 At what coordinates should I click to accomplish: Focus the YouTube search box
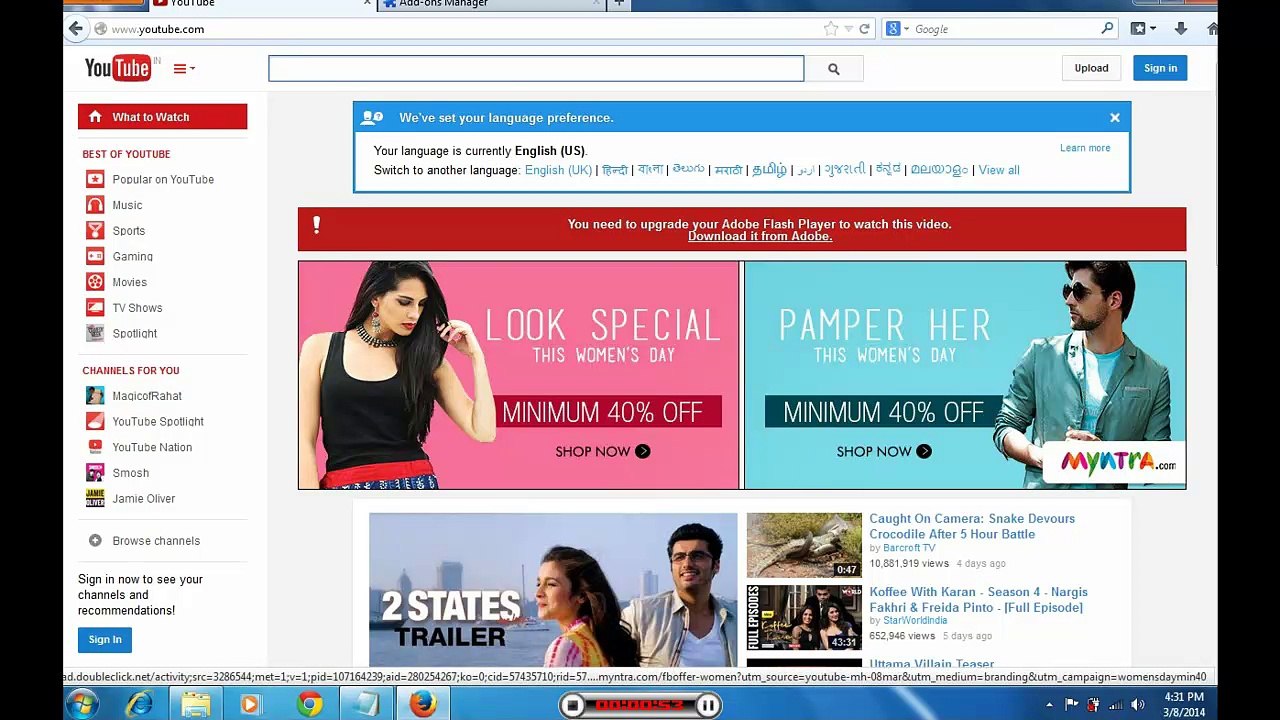[x=536, y=69]
